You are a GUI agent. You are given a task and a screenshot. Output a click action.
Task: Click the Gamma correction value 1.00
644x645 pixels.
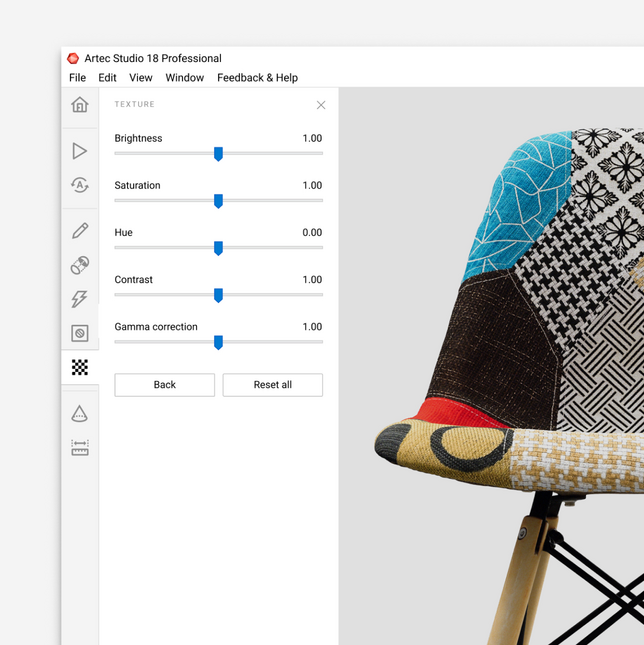(x=312, y=327)
